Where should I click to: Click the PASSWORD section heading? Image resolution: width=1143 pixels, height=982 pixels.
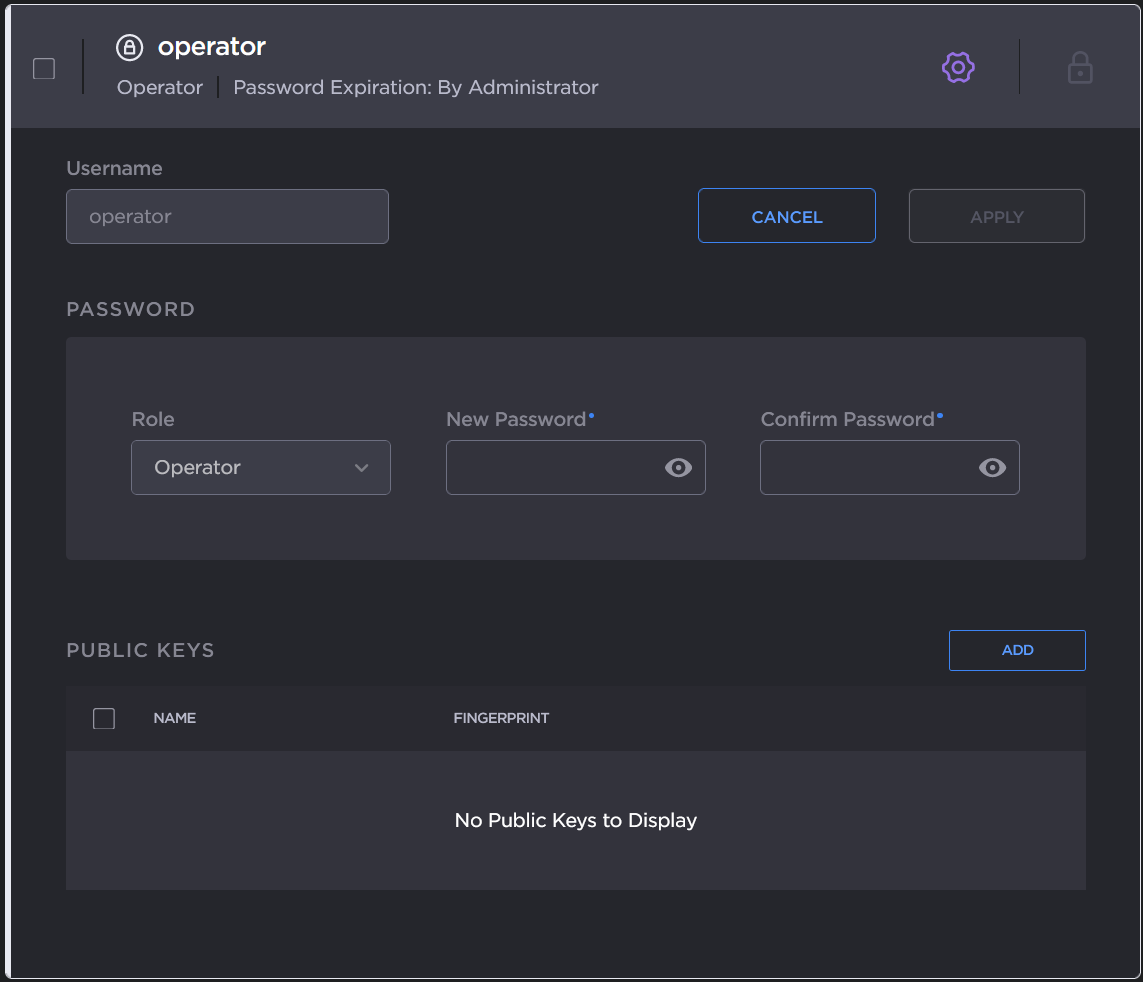coord(130,309)
